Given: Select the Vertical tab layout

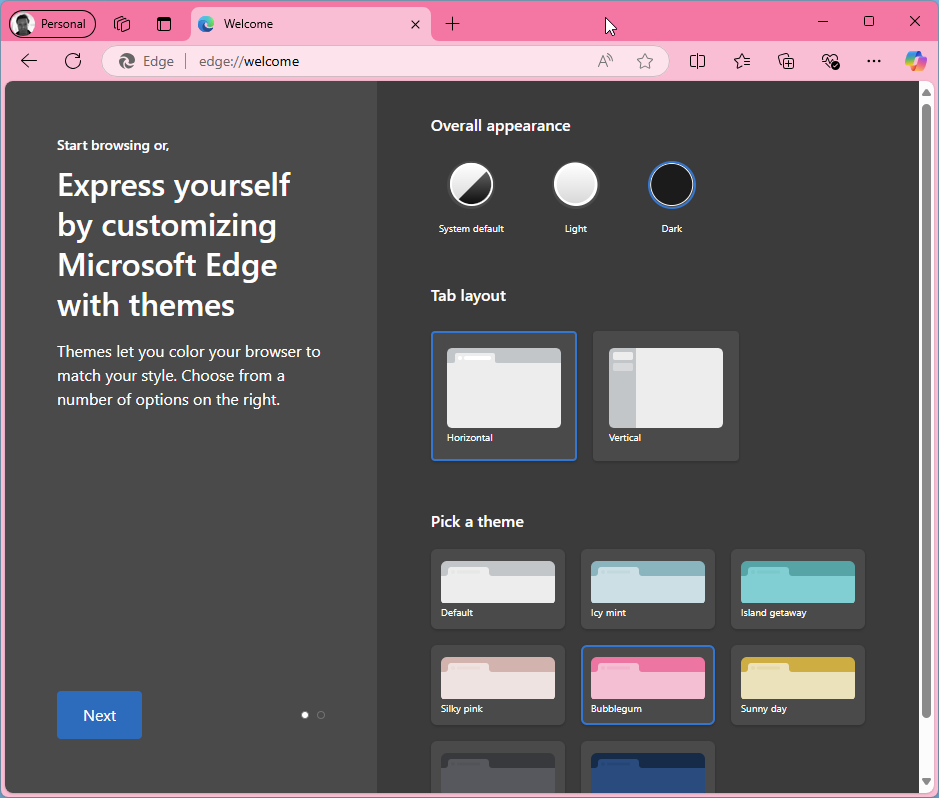Looking at the screenshot, I should (665, 396).
